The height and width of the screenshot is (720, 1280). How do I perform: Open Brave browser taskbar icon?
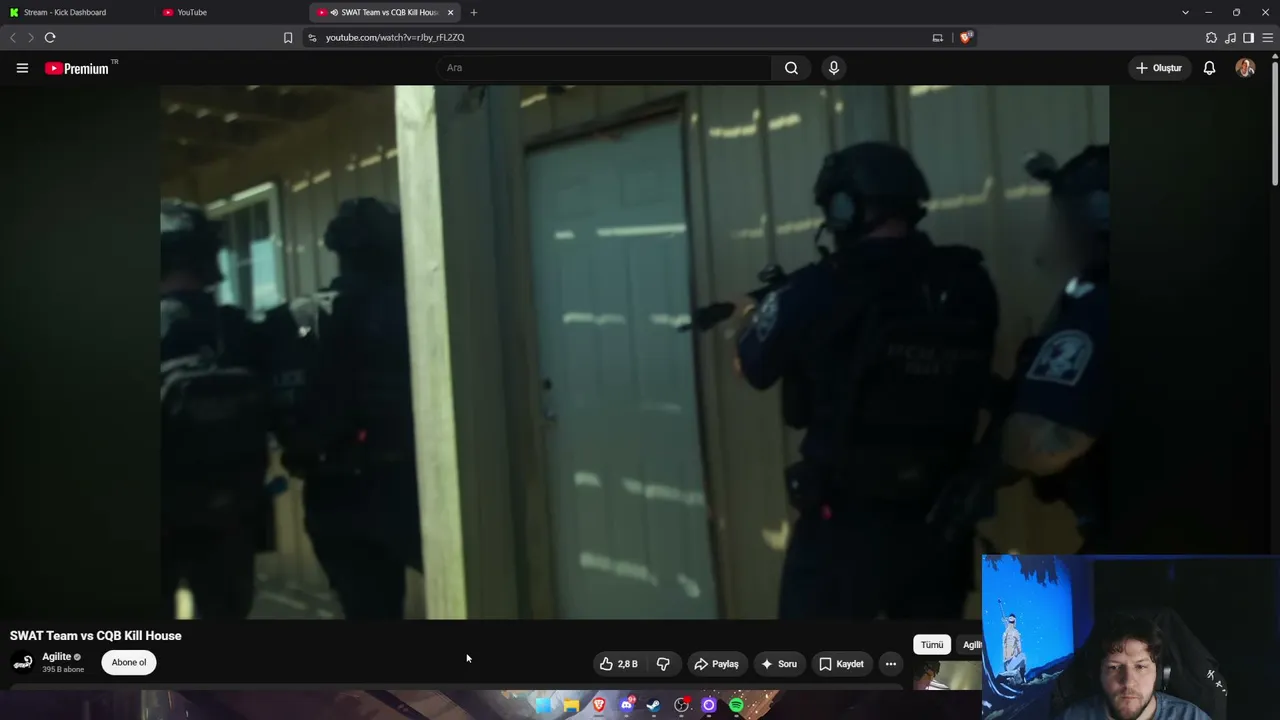[599, 705]
